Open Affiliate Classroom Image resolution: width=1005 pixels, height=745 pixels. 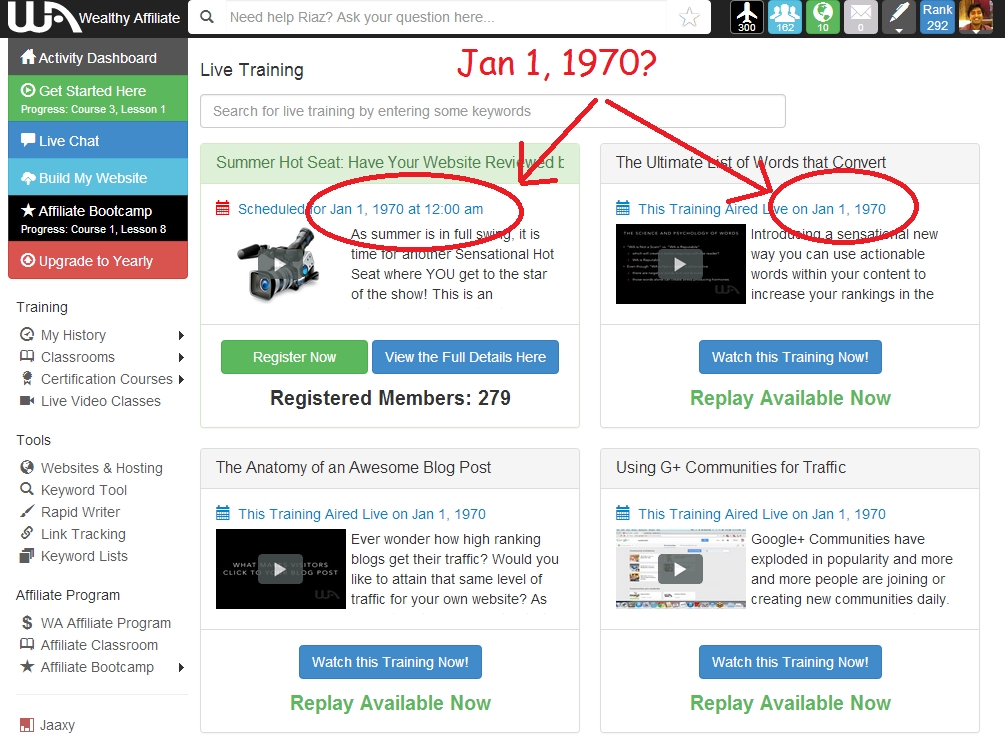click(99, 646)
